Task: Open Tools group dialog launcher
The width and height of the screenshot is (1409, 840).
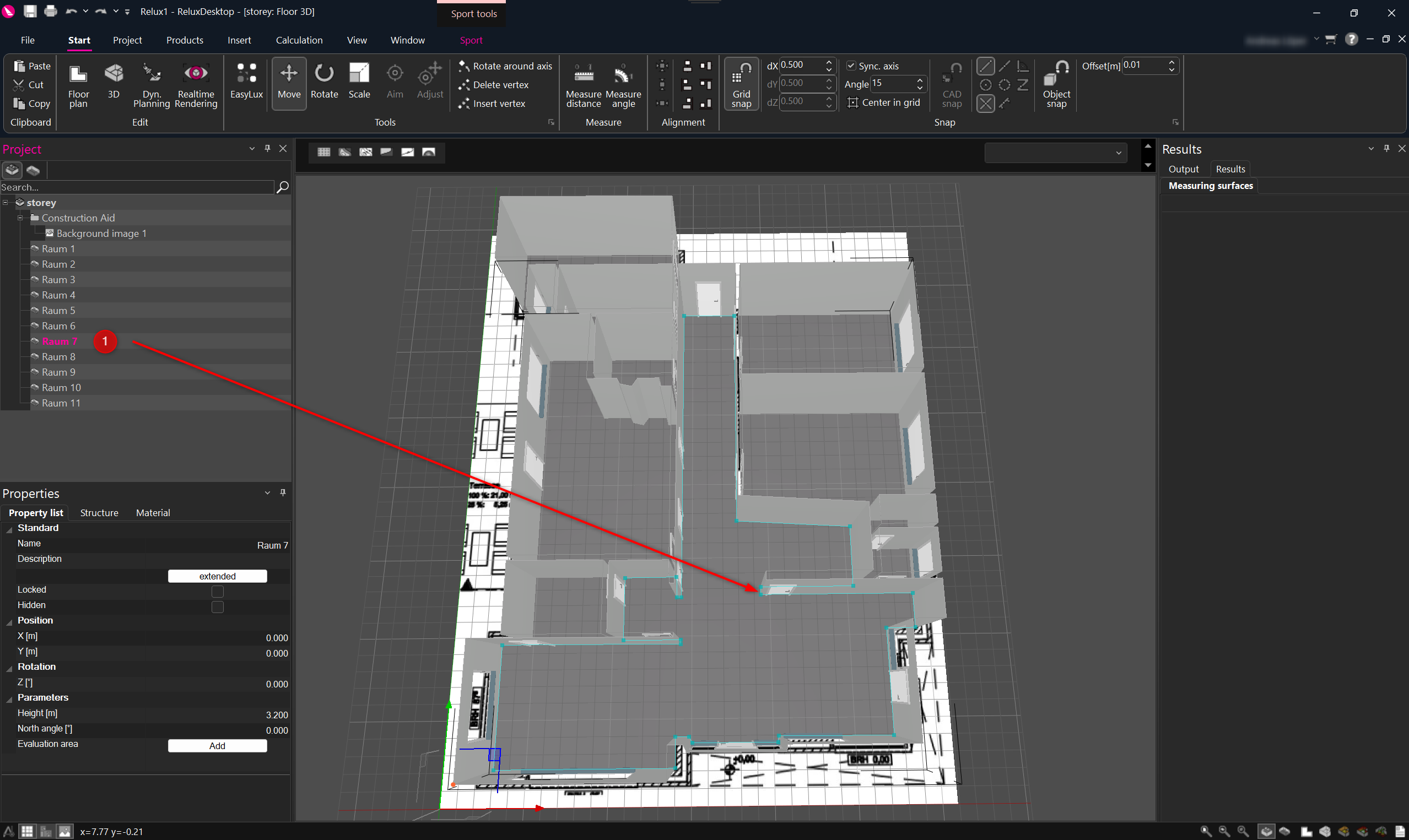Action: coord(551,122)
